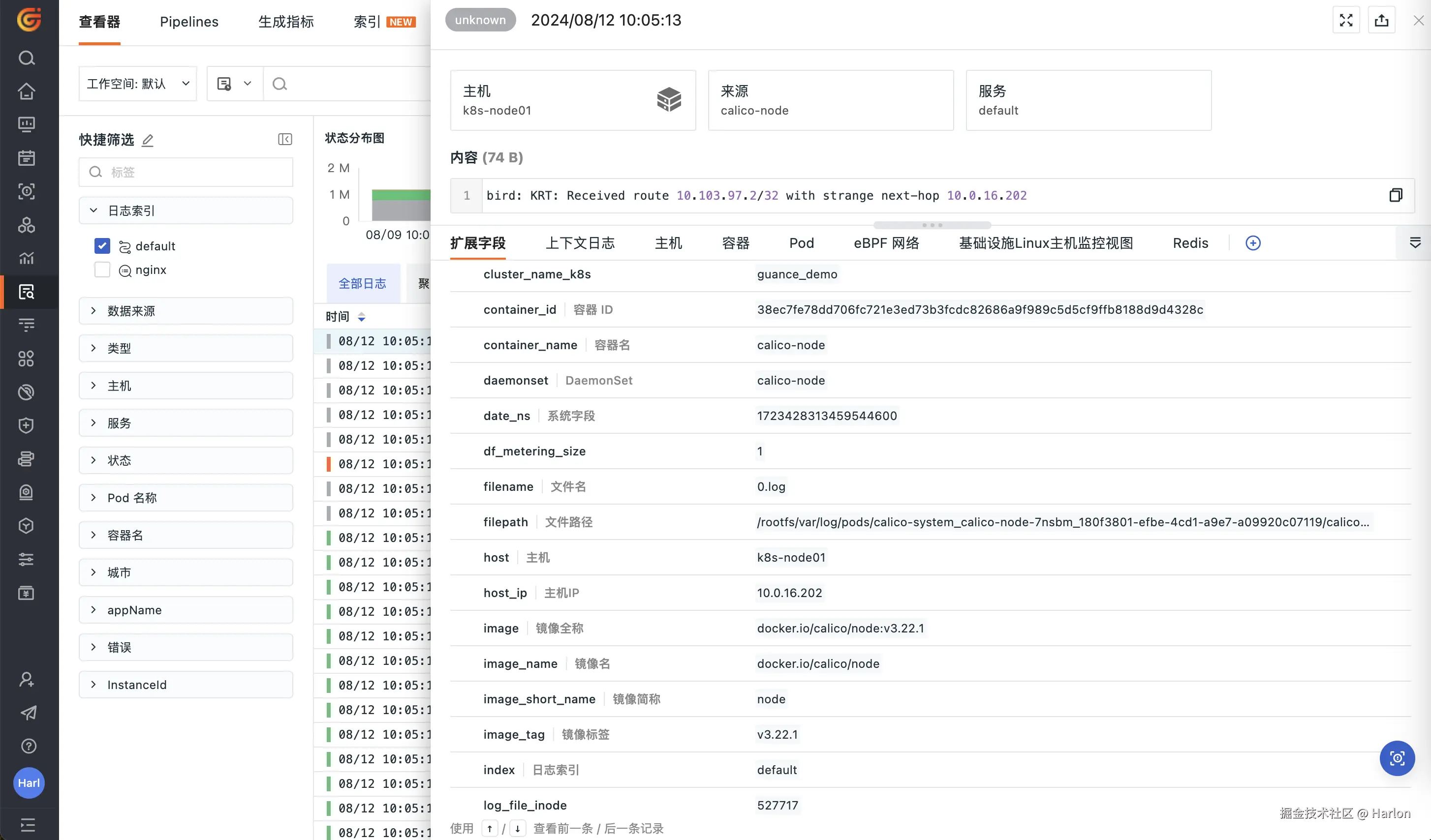The width and height of the screenshot is (1431, 840).
Task: Check the nginx log index checkbox
Action: 102,270
